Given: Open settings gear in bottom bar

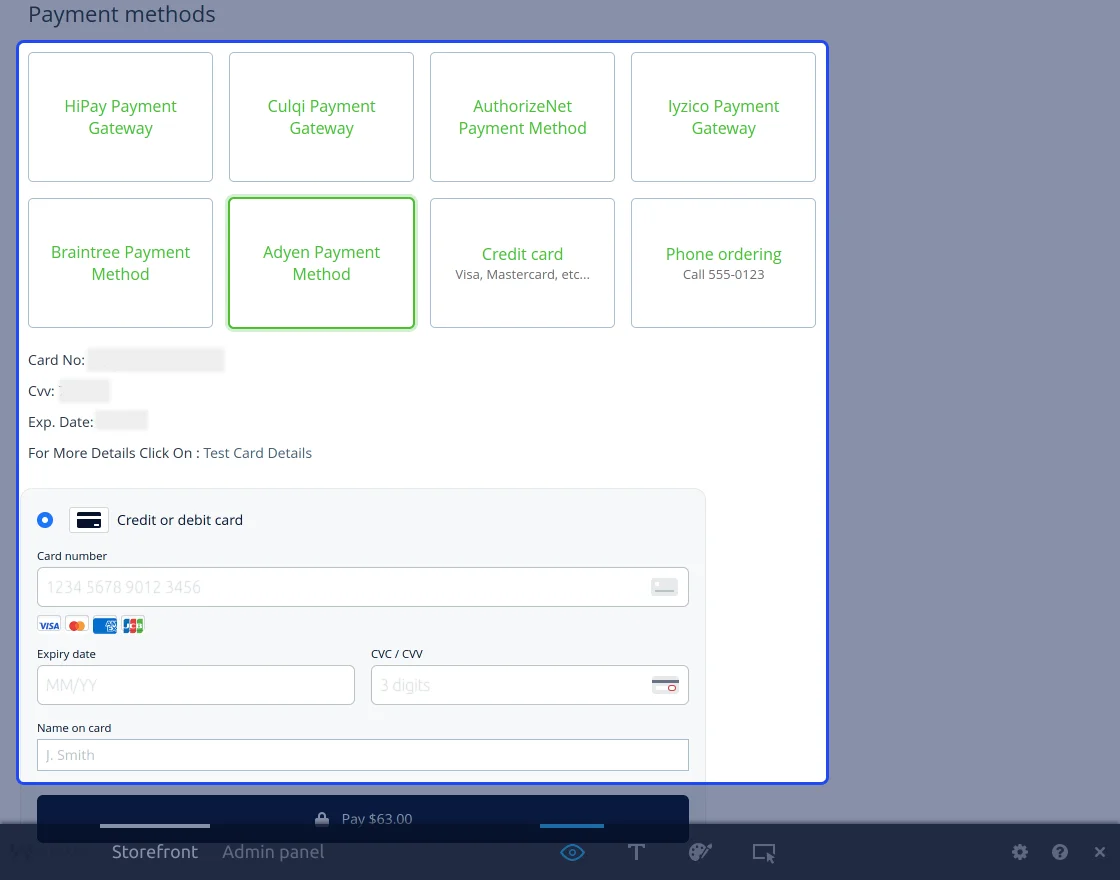Looking at the screenshot, I should click(1020, 852).
